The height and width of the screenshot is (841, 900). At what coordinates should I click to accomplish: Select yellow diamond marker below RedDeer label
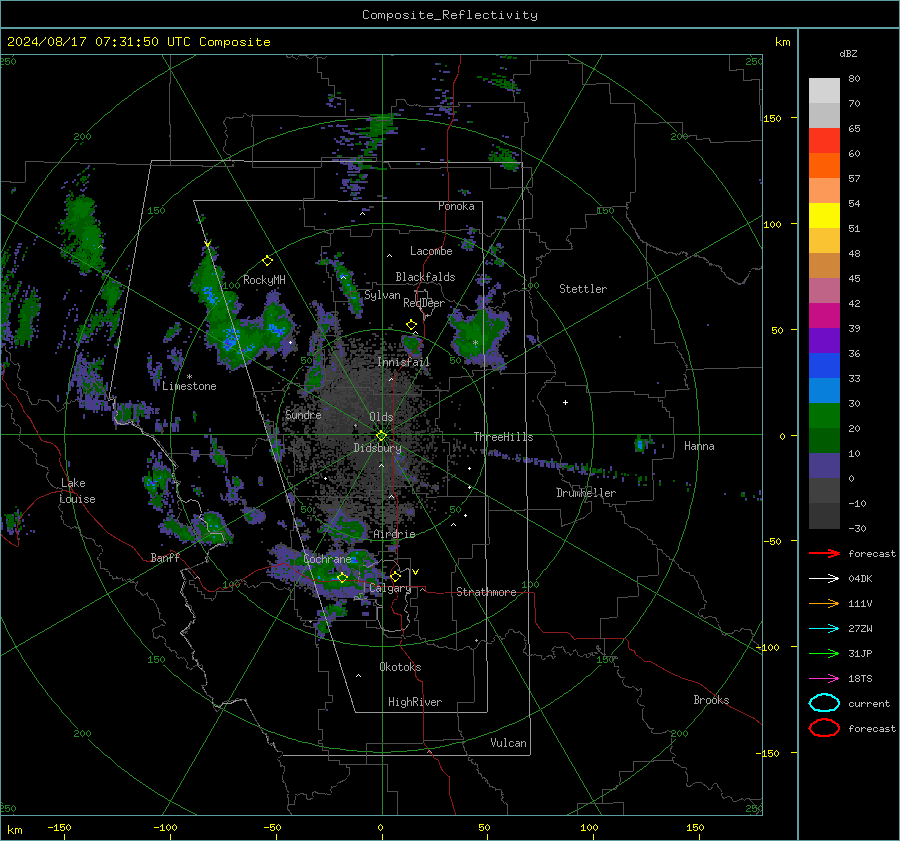(x=411, y=325)
